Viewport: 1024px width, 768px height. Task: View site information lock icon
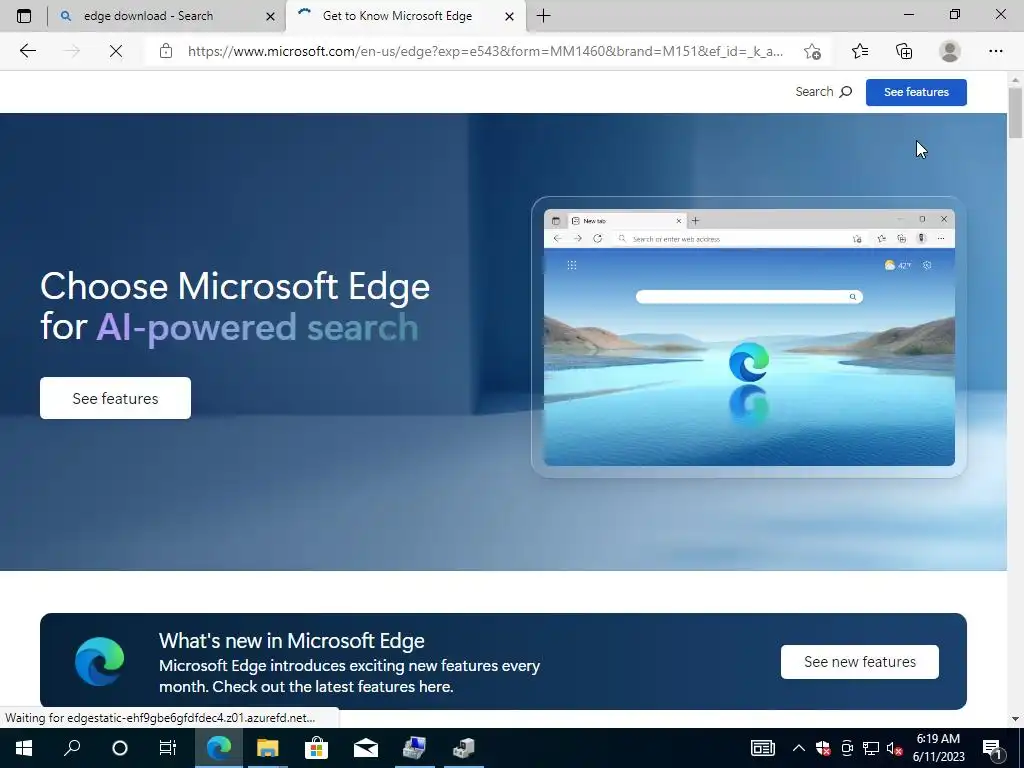166,51
